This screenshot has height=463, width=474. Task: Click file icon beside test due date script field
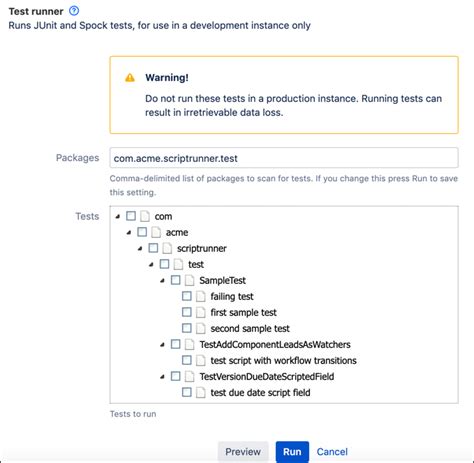[201, 392]
